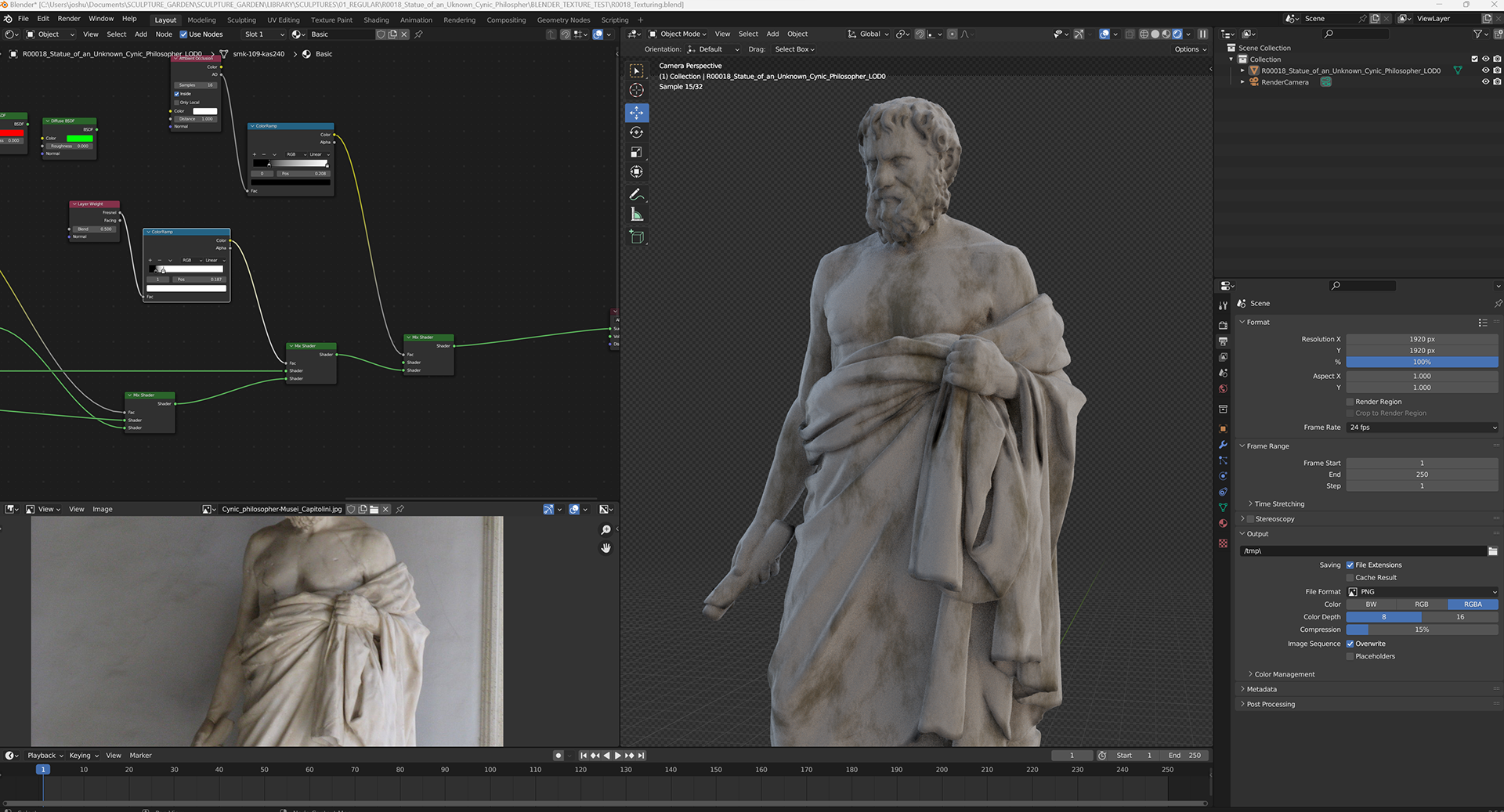The height and width of the screenshot is (812, 1504).
Task: Open the Physics properties tab
Action: pos(1223,476)
